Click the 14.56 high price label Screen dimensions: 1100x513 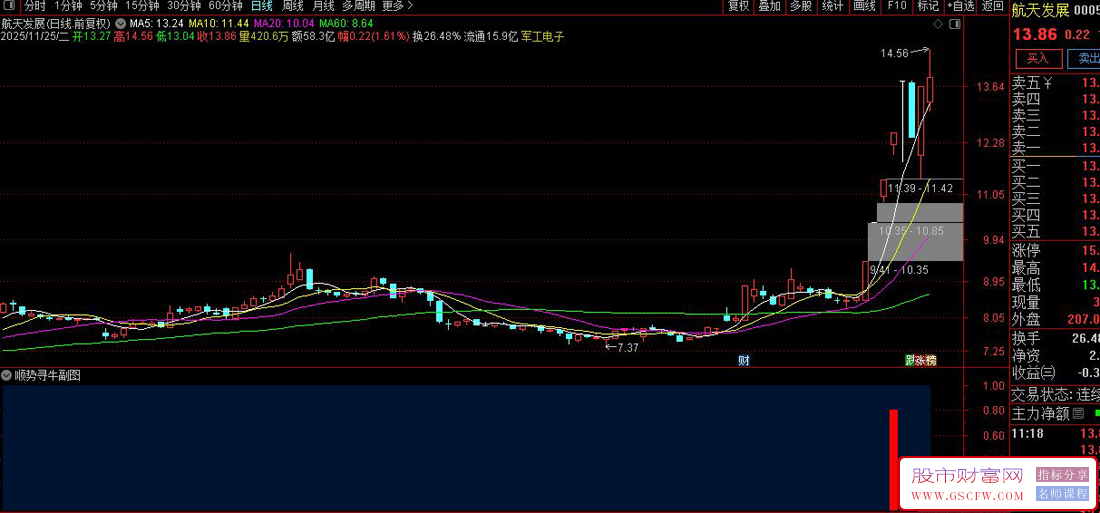point(894,53)
